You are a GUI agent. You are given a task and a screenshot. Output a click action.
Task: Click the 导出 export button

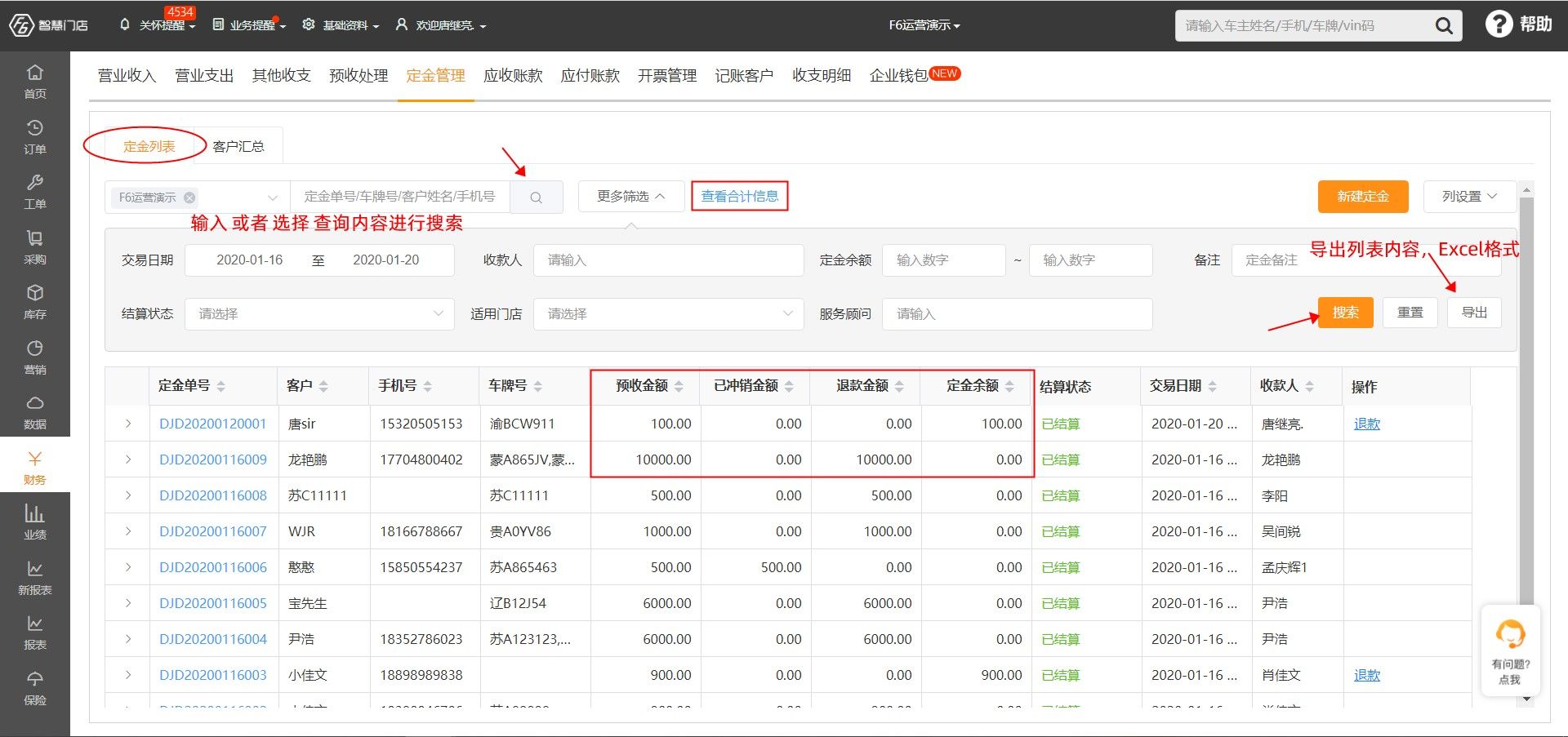coord(1474,313)
